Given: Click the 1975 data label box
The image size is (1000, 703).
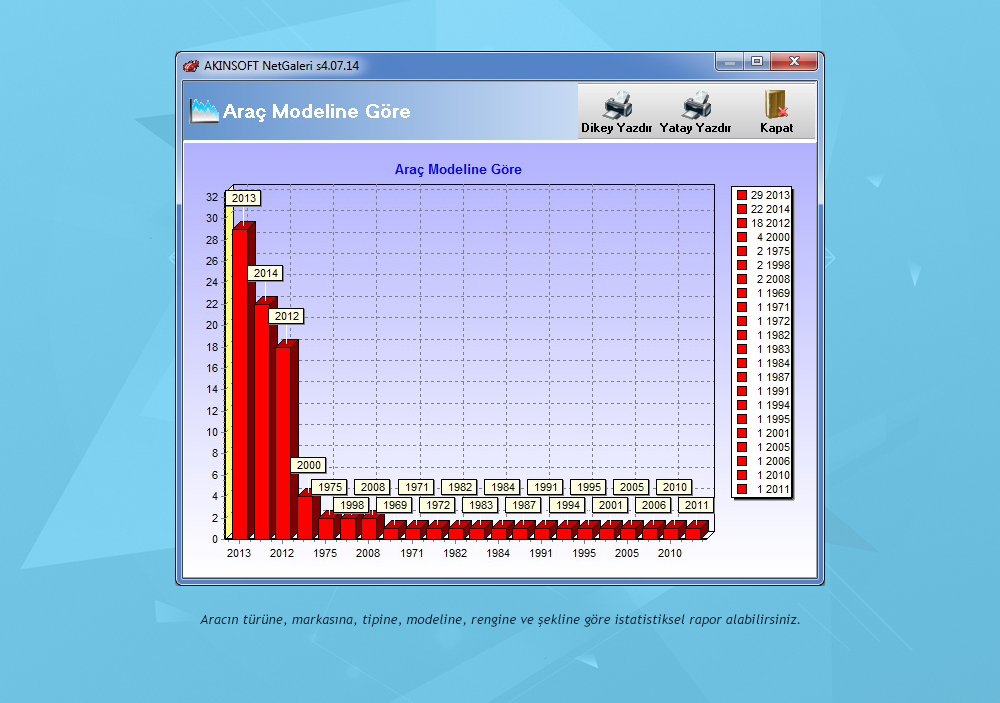Looking at the screenshot, I should [x=330, y=487].
